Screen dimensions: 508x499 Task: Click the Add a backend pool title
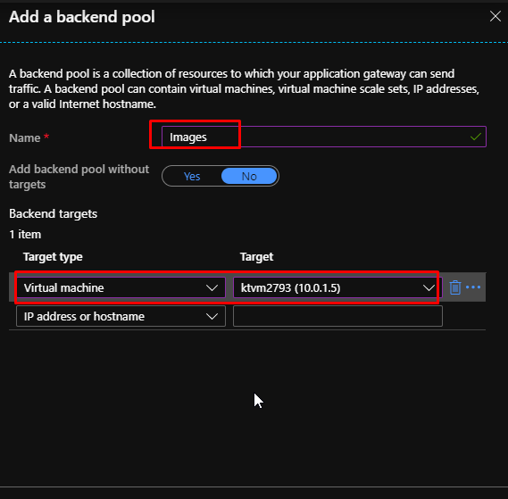(x=82, y=17)
